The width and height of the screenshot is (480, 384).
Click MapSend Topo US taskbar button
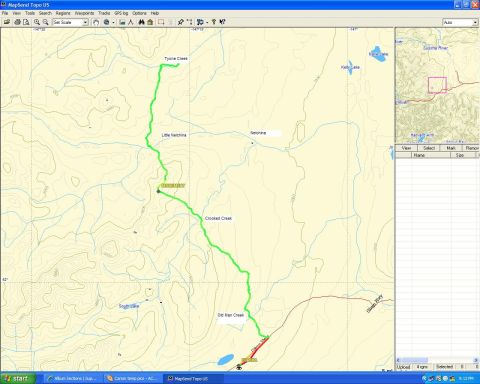point(192,378)
